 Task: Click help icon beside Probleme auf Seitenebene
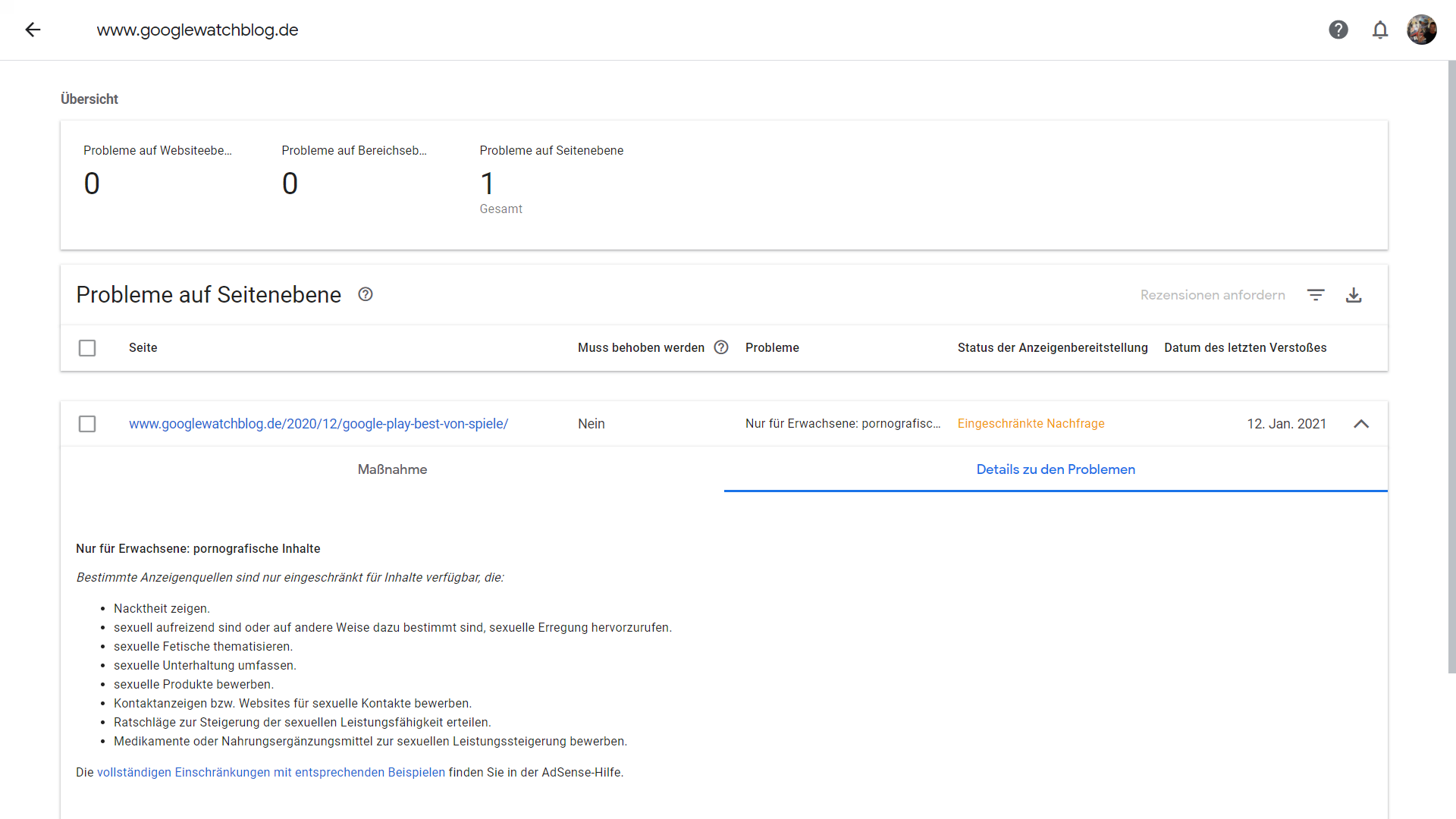coord(366,294)
